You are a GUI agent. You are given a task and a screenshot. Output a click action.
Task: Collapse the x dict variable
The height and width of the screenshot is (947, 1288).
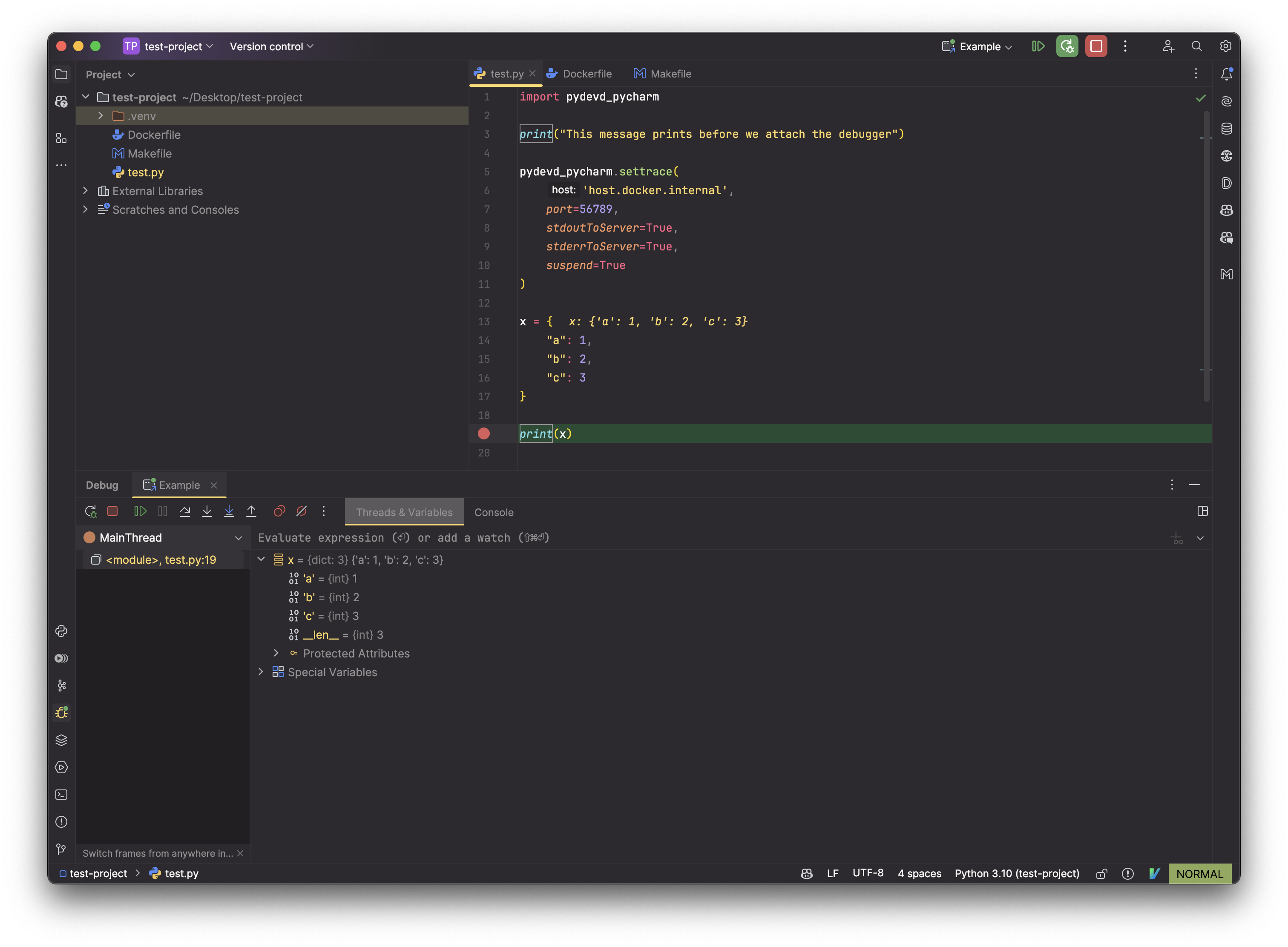(x=262, y=560)
